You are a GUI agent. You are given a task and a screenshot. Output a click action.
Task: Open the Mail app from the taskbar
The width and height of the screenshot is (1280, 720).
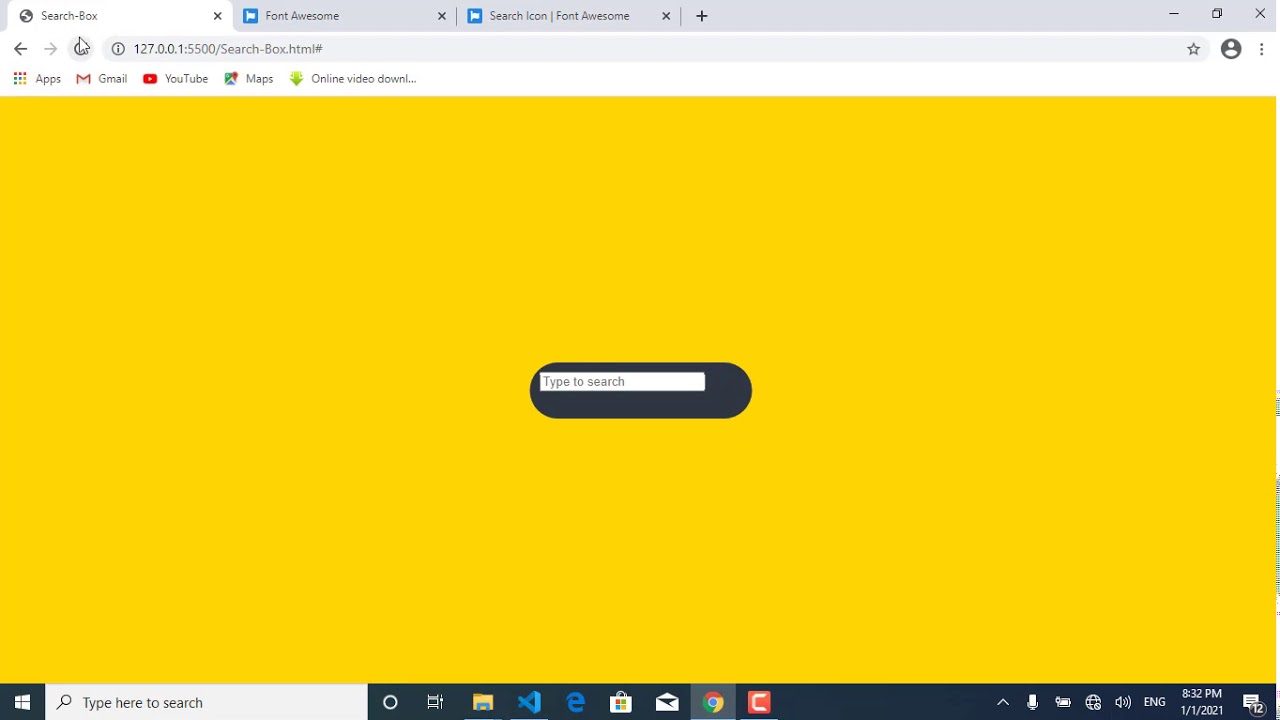[x=667, y=702]
